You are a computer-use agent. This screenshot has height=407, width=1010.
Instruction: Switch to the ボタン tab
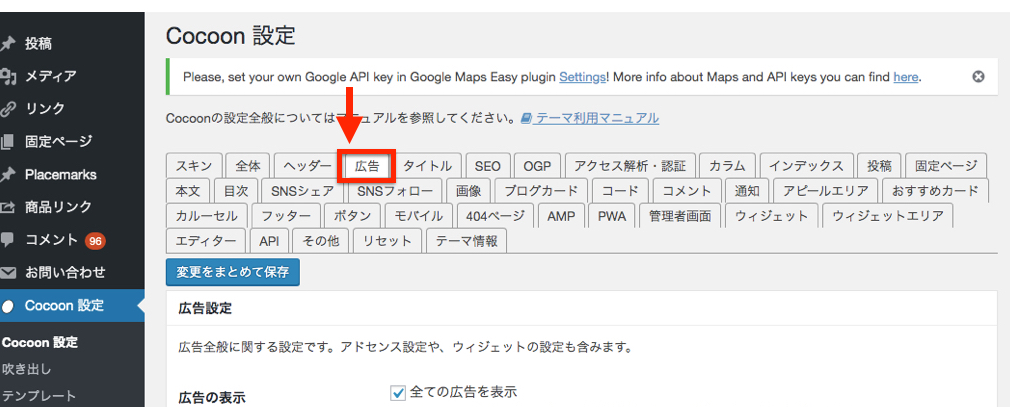pos(353,216)
